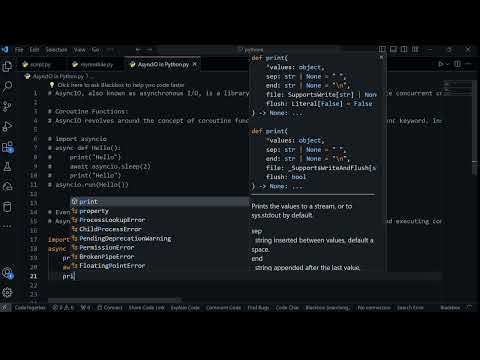The width and height of the screenshot is (480, 360).
Task: Click the AsyncIO in Python.py breadcrumb
Action: tap(58, 76)
